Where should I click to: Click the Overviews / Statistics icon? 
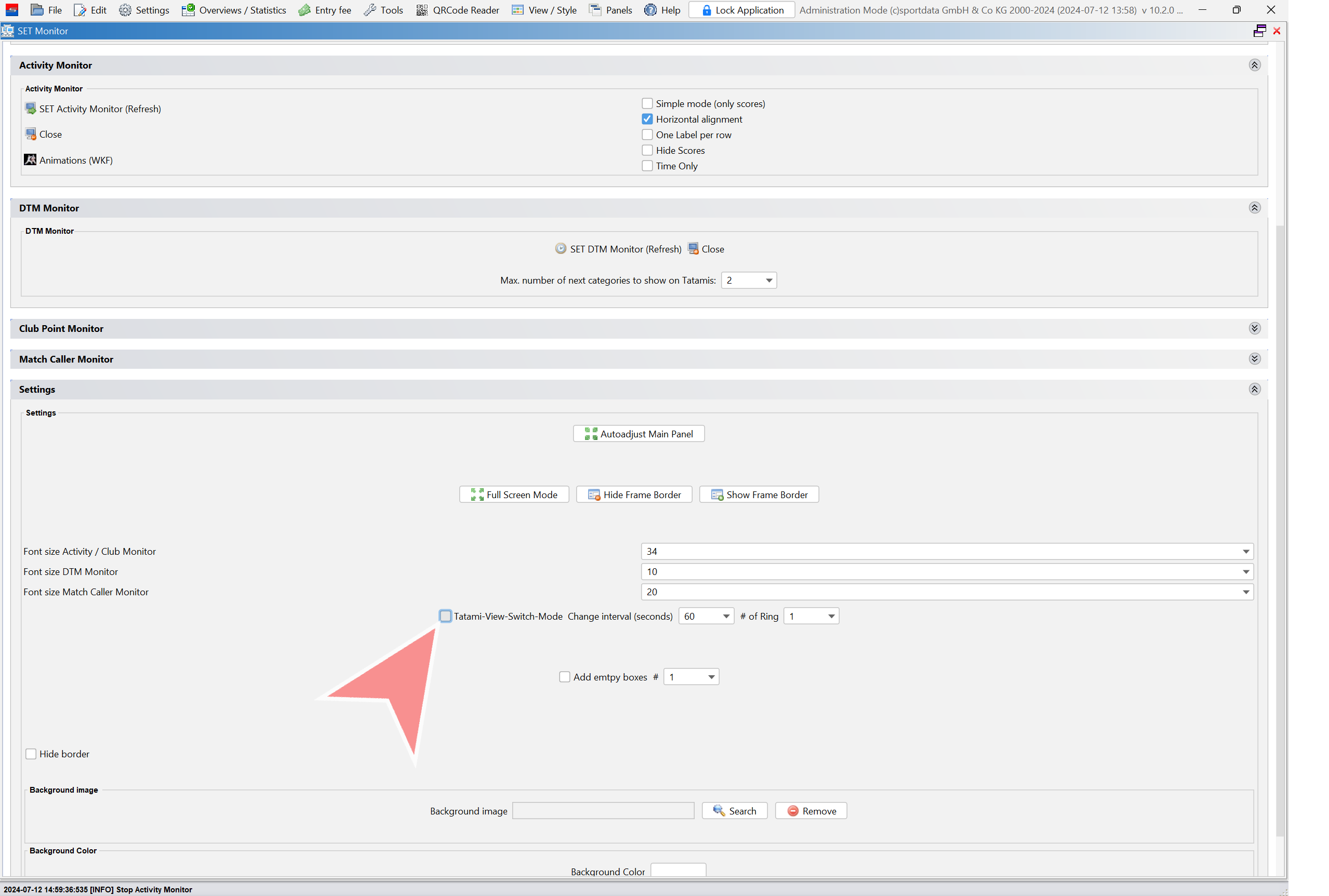point(188,10)
